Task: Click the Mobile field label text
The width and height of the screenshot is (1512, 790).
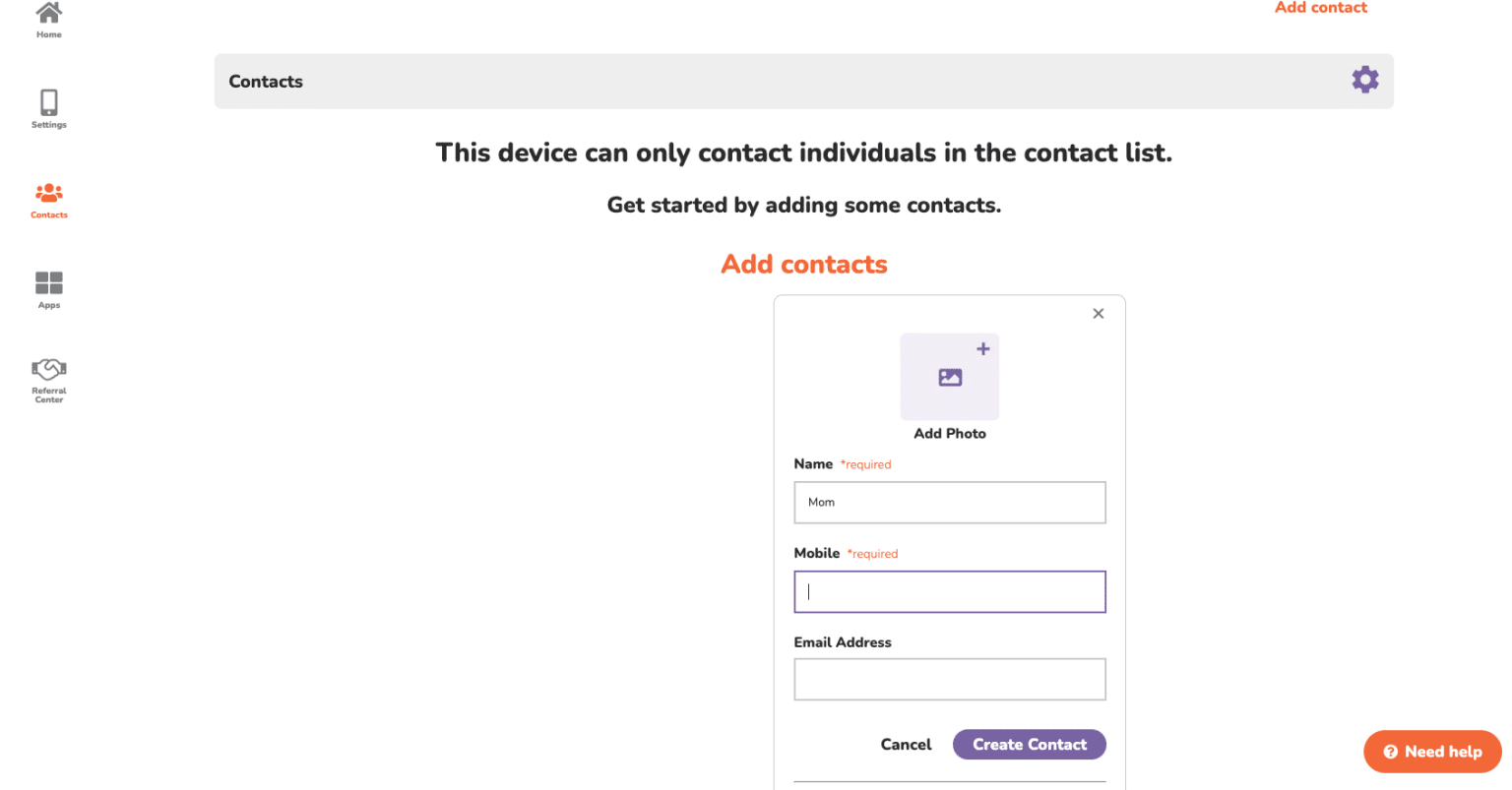Action: (x=817, y=554)
